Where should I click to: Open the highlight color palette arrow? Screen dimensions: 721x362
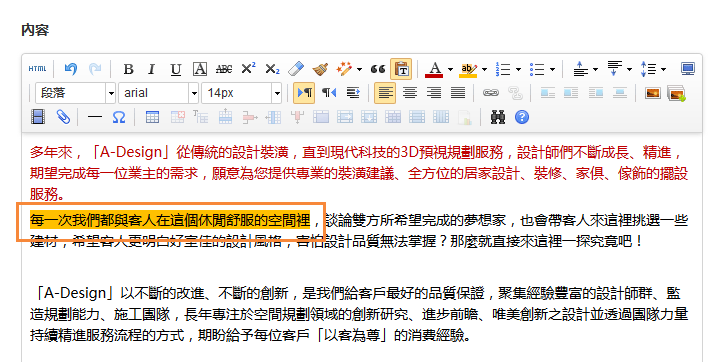click(x=484, y=69)
